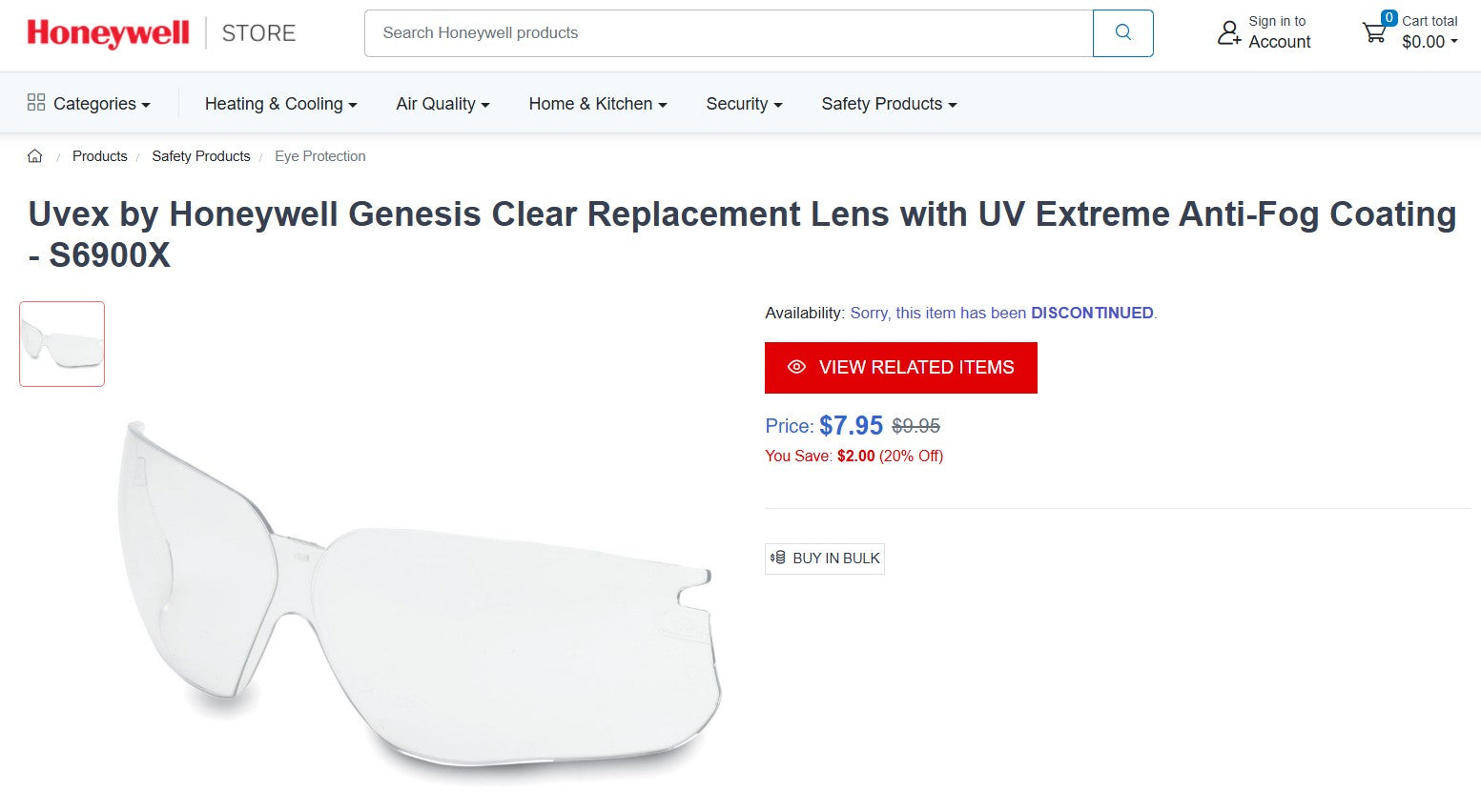The height and width of the screenshot is (812, 1481).
Task: Open the Products breadcrumb link
Action: tap(99, 155)
